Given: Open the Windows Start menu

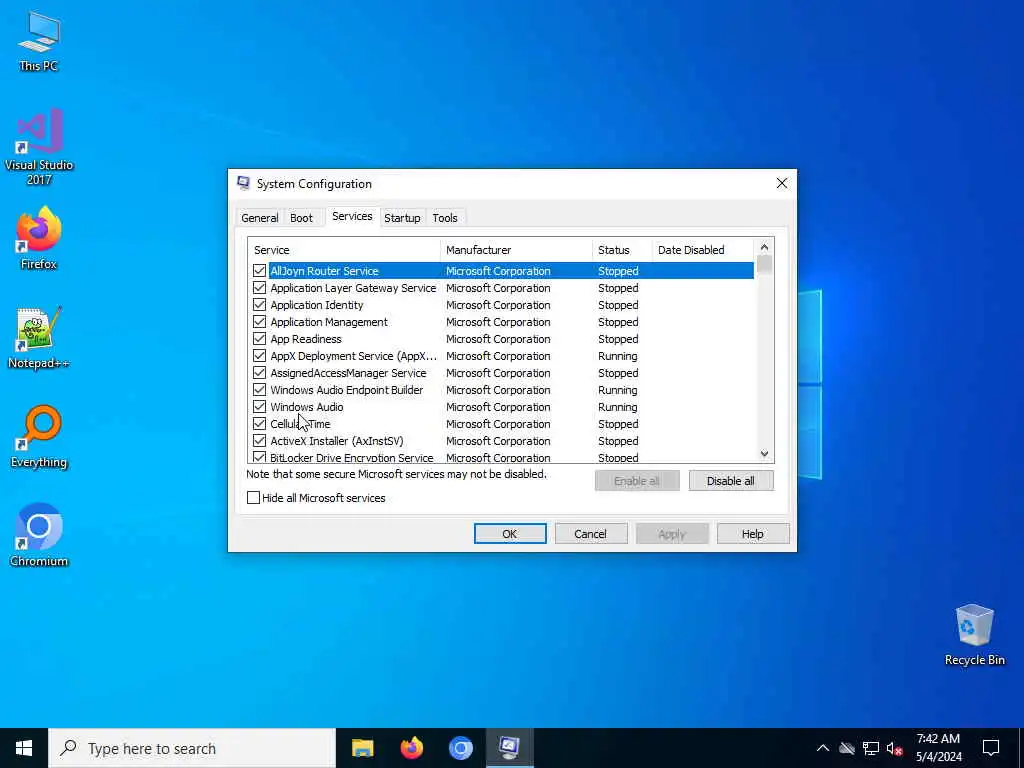Looking at the screenshot, I should point(24,748).
